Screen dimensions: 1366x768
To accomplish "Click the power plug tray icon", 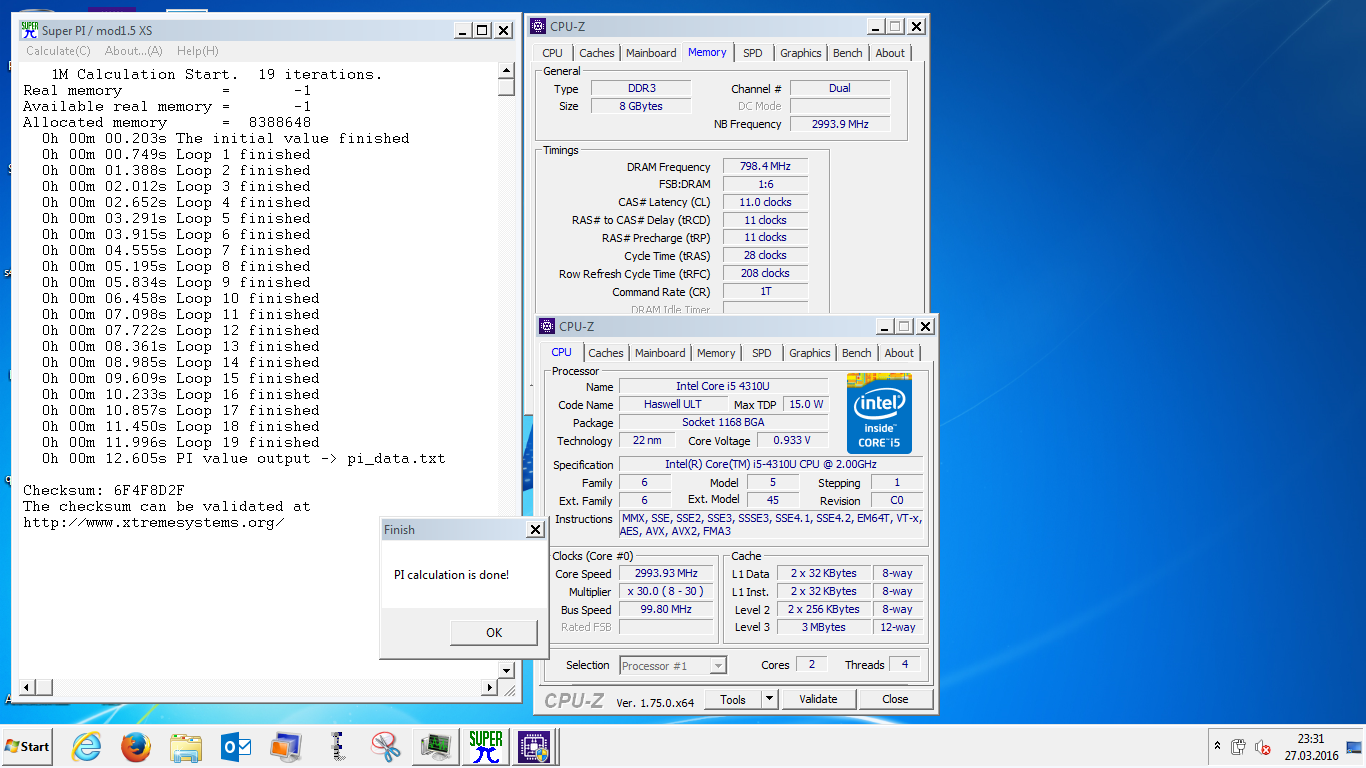I will coord(1238,747).
